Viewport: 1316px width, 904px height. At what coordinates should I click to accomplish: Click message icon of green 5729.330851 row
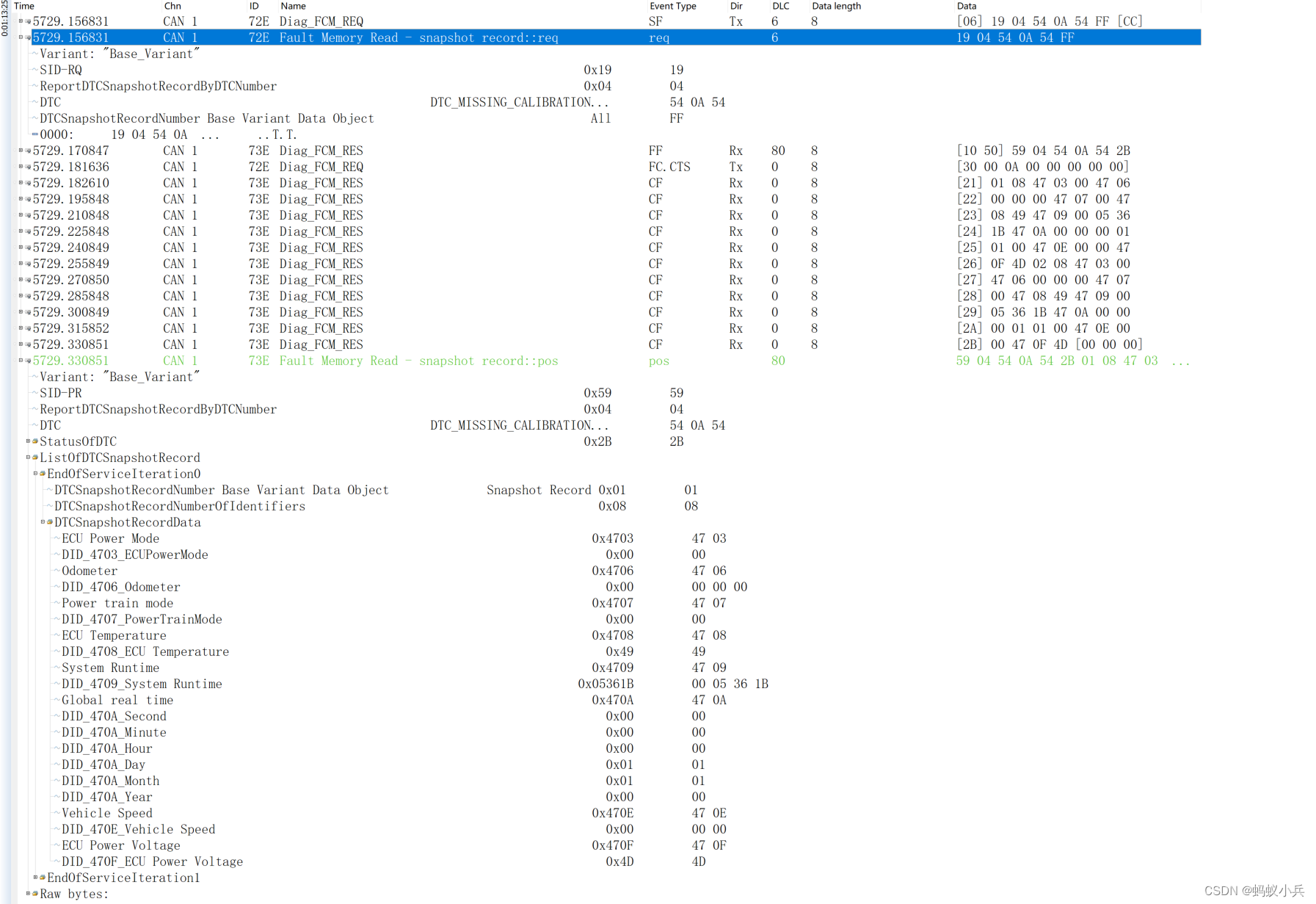pyautogui.click(x=29, y=361)
